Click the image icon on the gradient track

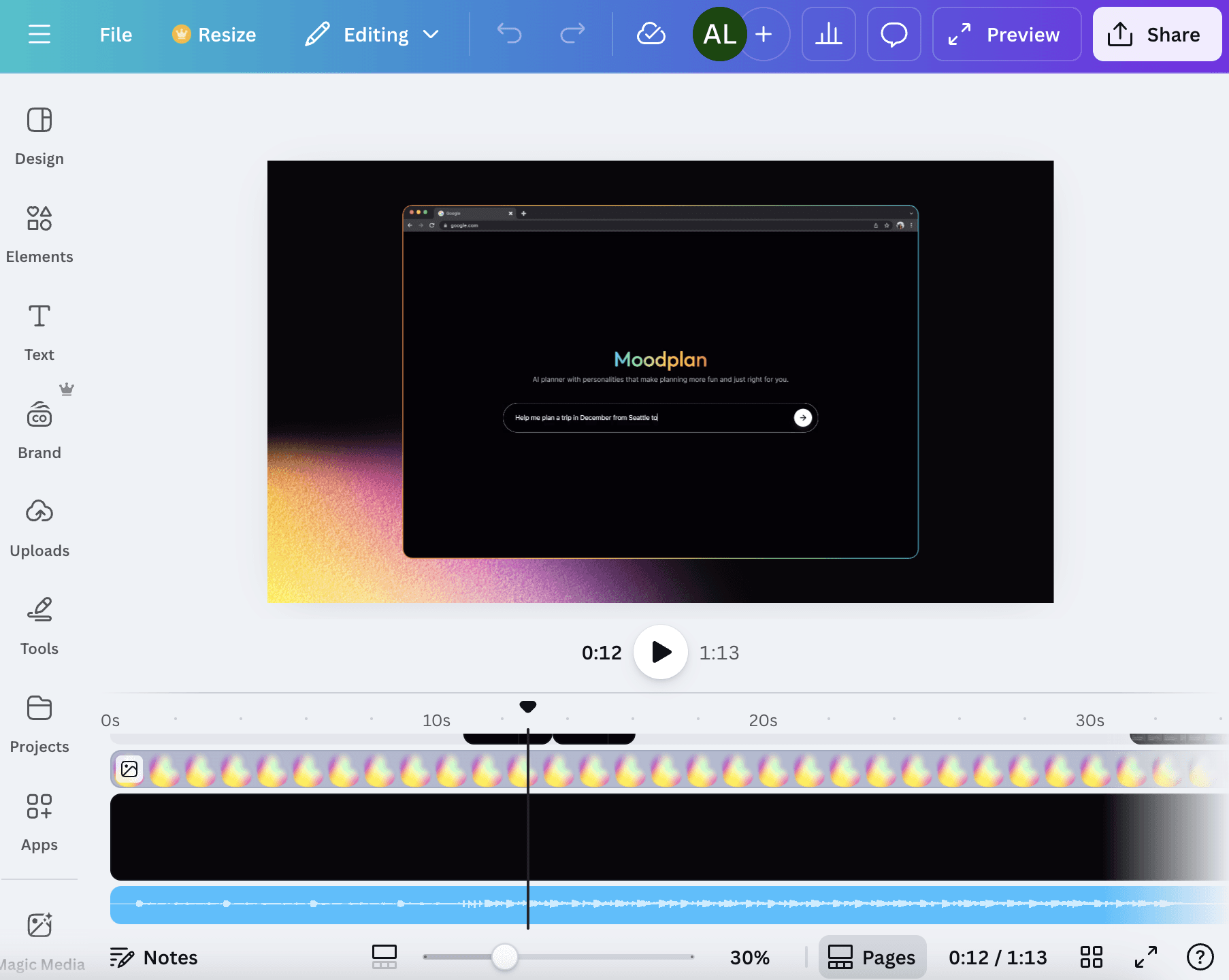click(x=129, y=769)
